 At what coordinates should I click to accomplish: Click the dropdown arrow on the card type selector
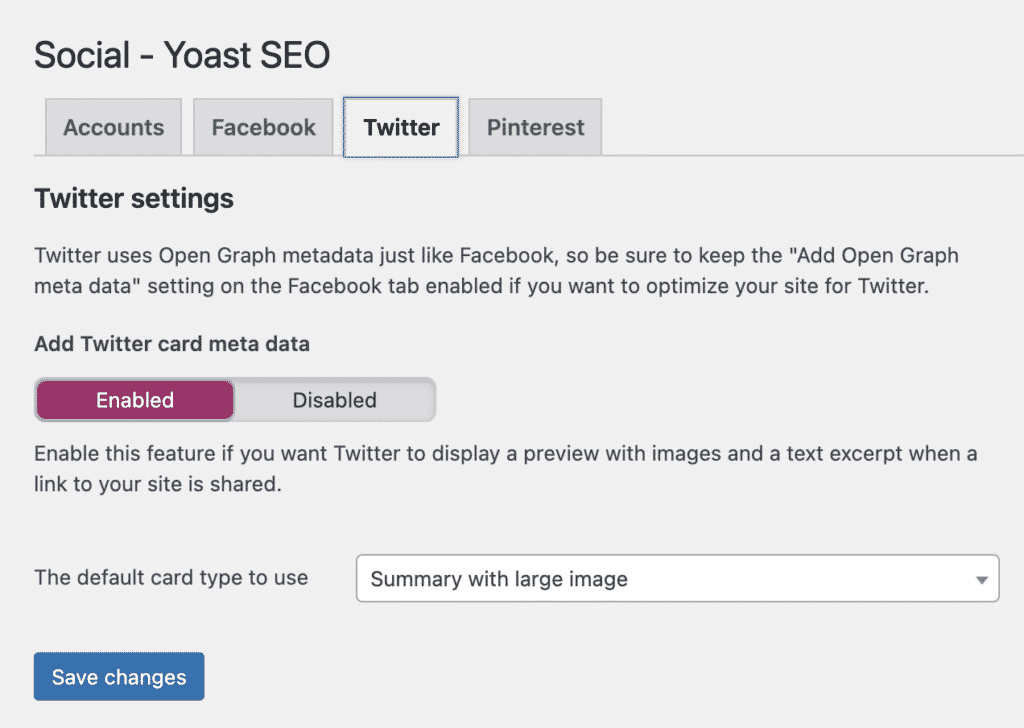point(981,578)
